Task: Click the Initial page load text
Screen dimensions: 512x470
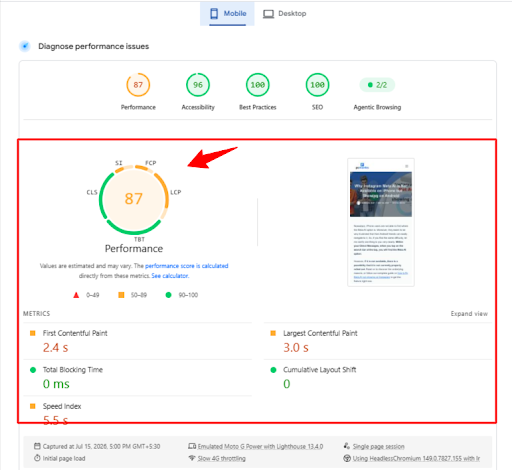Action: pyautogui.click(x=64, y=458)
